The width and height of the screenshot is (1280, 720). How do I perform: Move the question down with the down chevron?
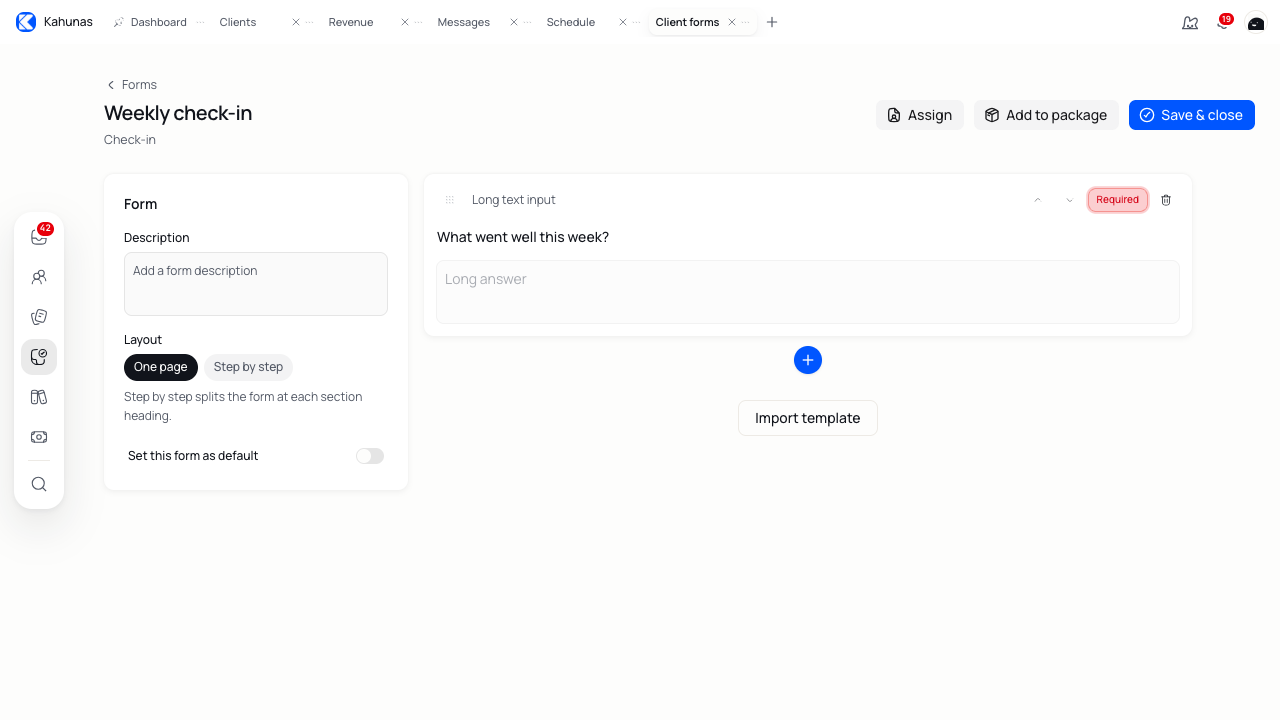[x=1070, y=200]
